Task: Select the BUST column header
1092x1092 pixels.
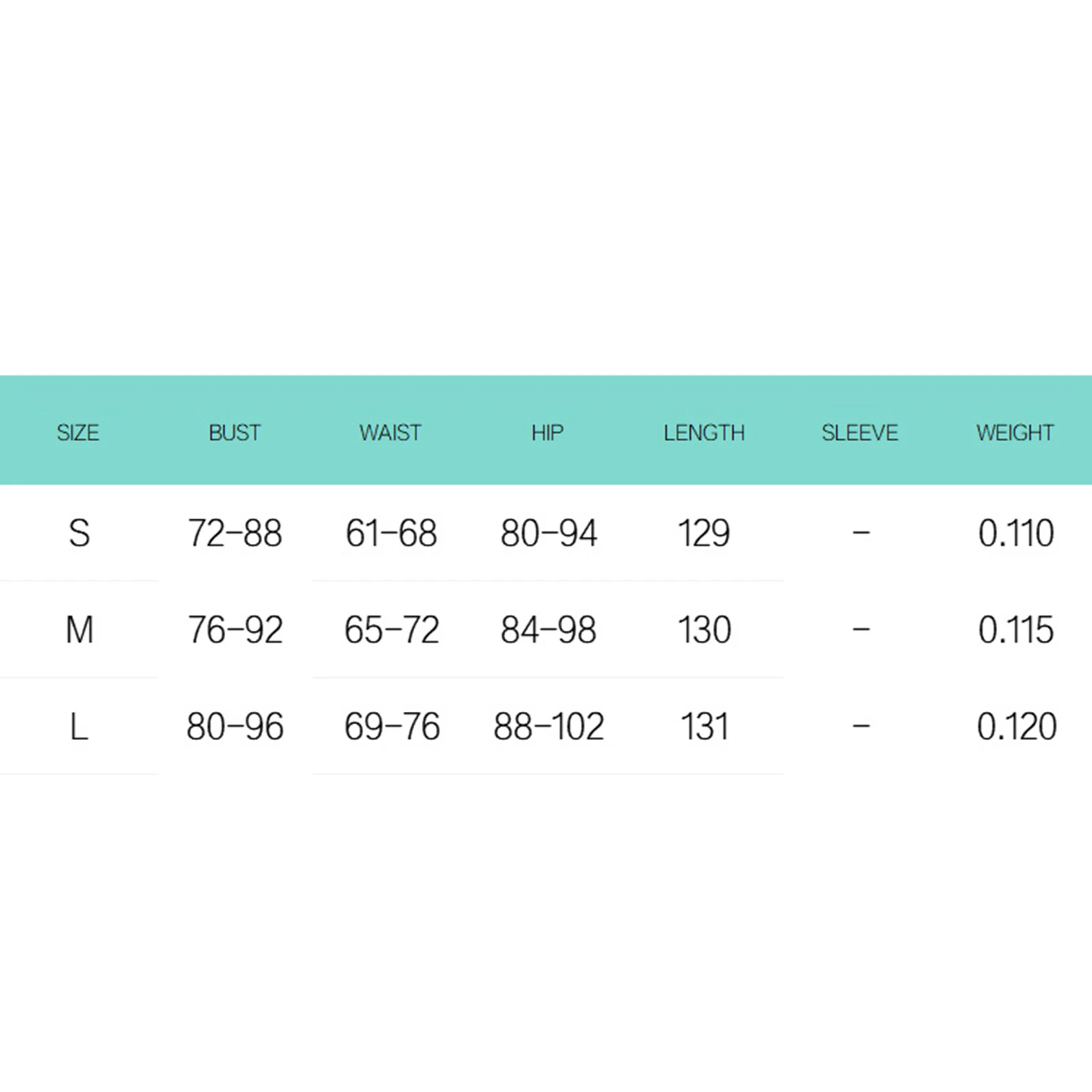Action: point(235,433)
